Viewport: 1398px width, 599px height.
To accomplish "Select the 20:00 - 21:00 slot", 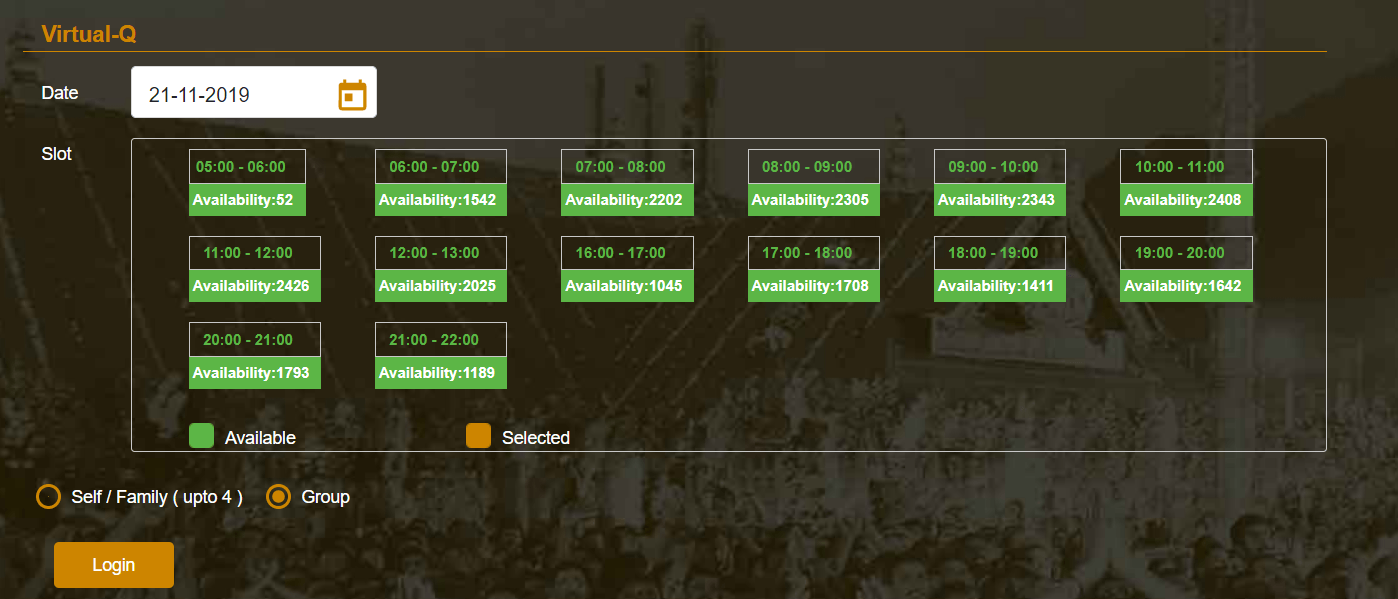I will pyautogui.click(x=255, y=340).
